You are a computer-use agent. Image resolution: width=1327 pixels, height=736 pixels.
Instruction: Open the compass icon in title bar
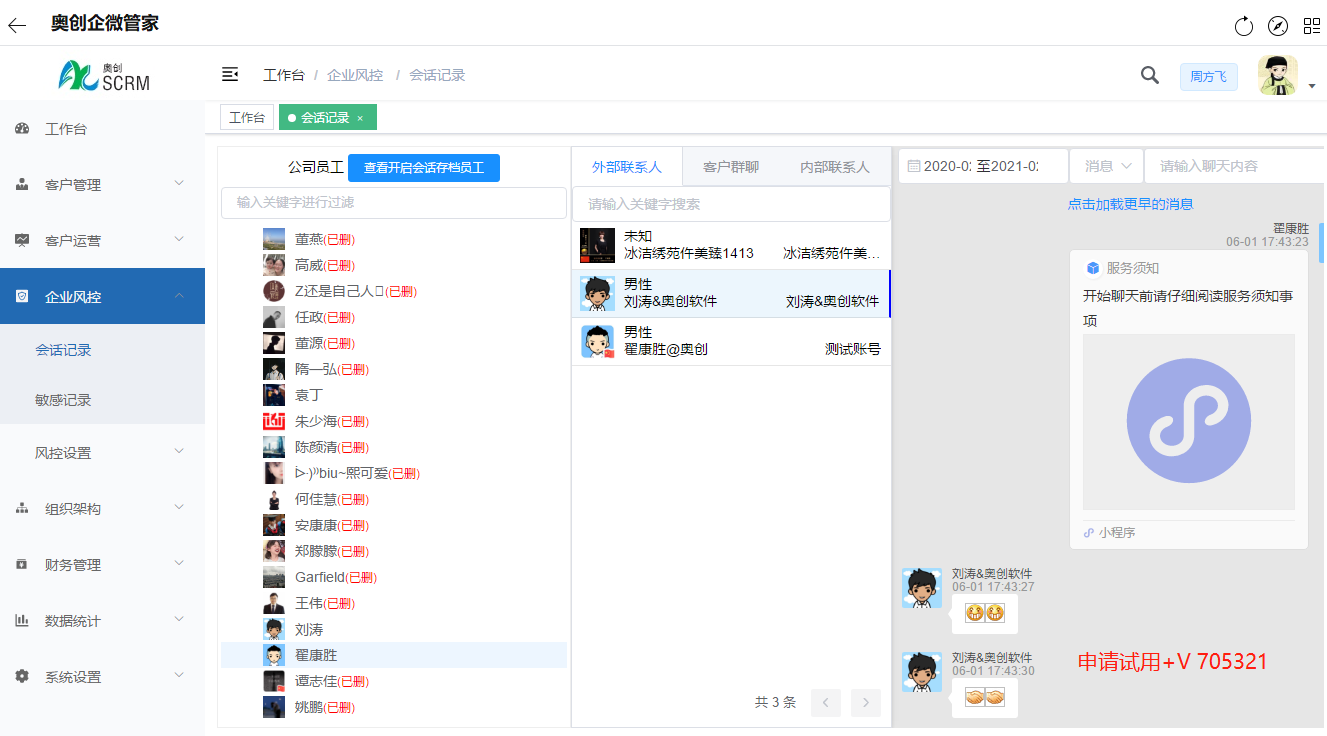coord(1278,26)
